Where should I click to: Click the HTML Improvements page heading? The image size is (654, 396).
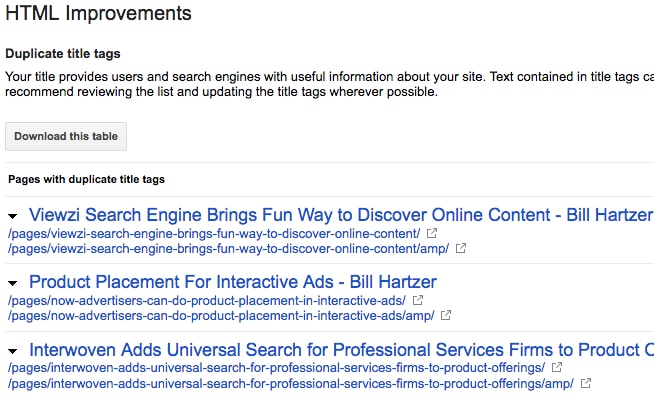[x=98, y=13]
